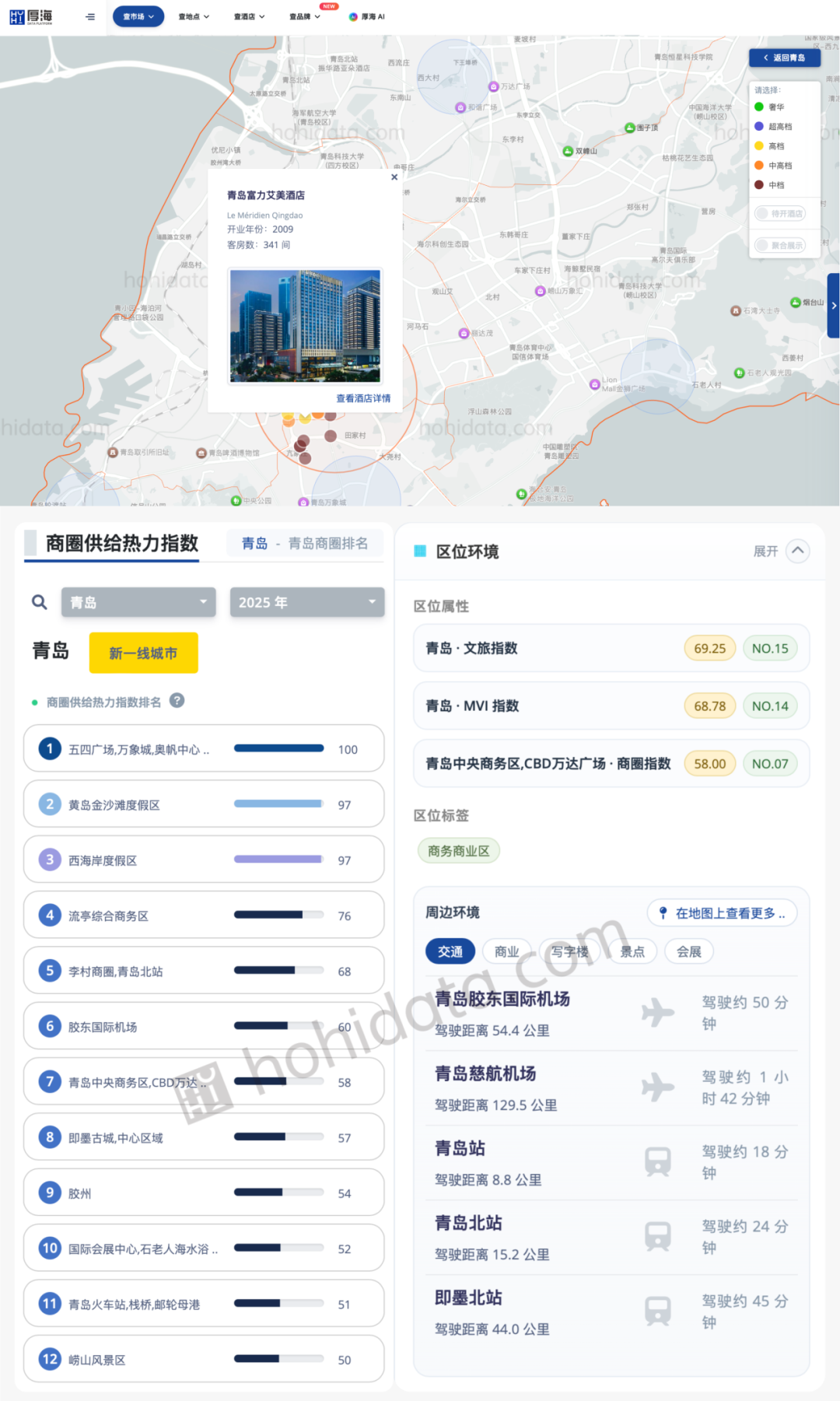The width and height of the screenshot is (840, 1401).
Task: Click the 石老人观光园 marker
Action: pyautogui.click(x=740, y=373)
